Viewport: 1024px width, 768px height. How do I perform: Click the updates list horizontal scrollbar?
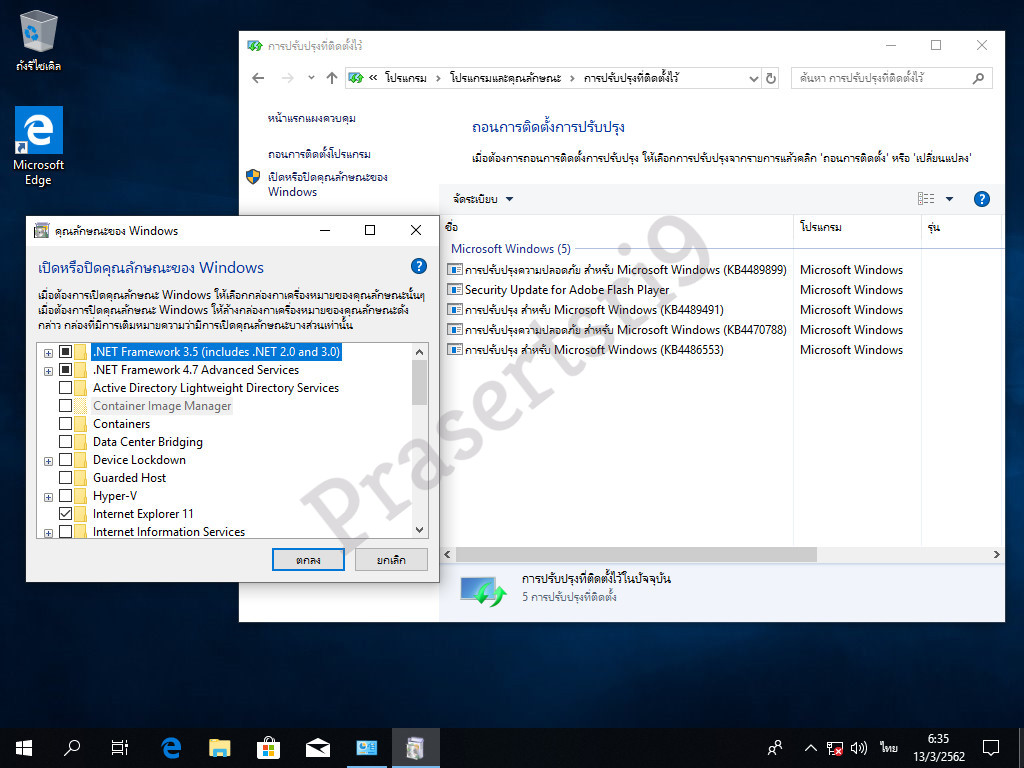[x=636, y=554]
